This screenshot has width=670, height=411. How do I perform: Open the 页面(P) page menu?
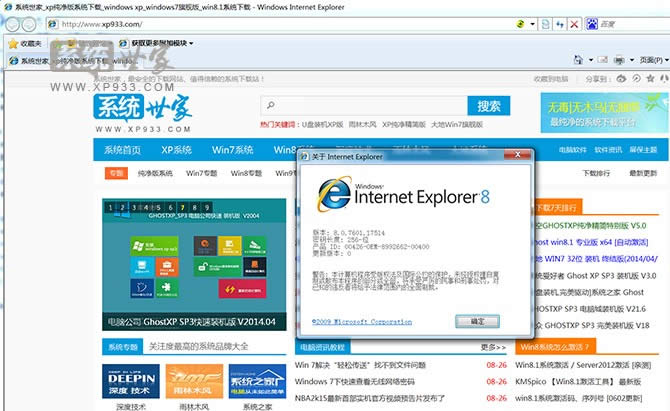[x=653, y=60]
